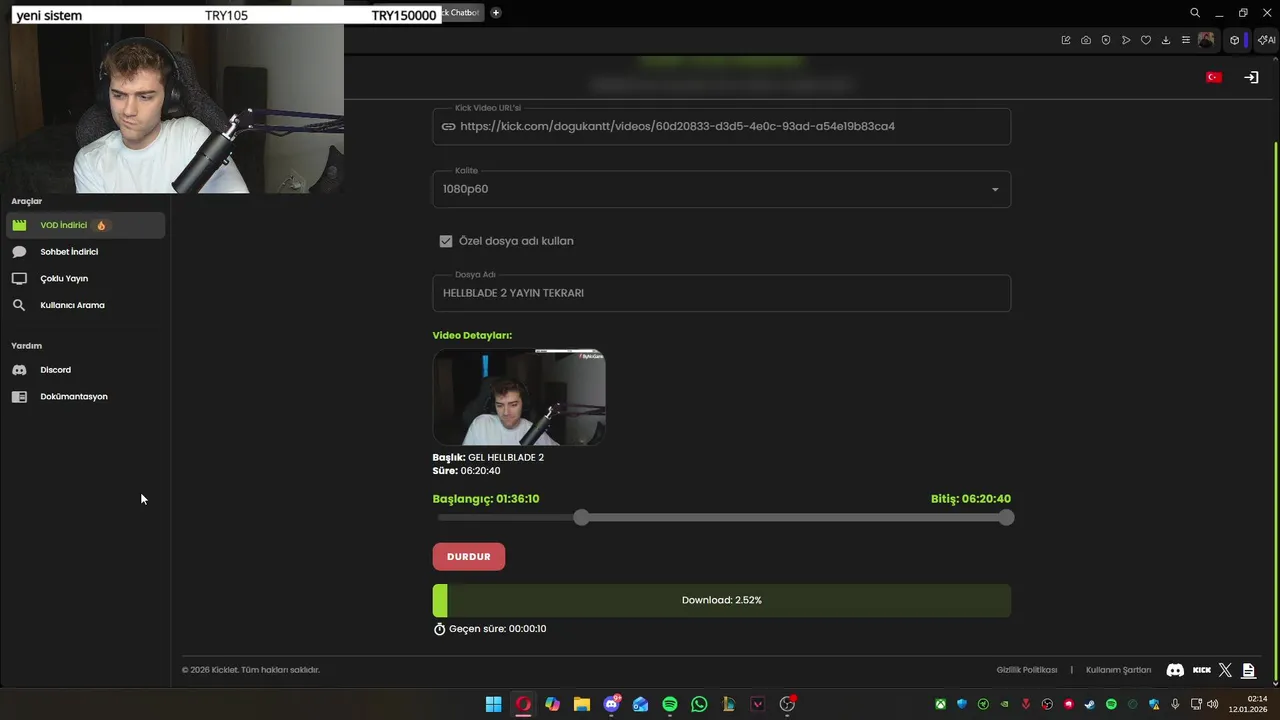Open File Explorer from taskbar
Image resolution: width=1280 pixels, height=720 pixels.
(x=582, y=704)
